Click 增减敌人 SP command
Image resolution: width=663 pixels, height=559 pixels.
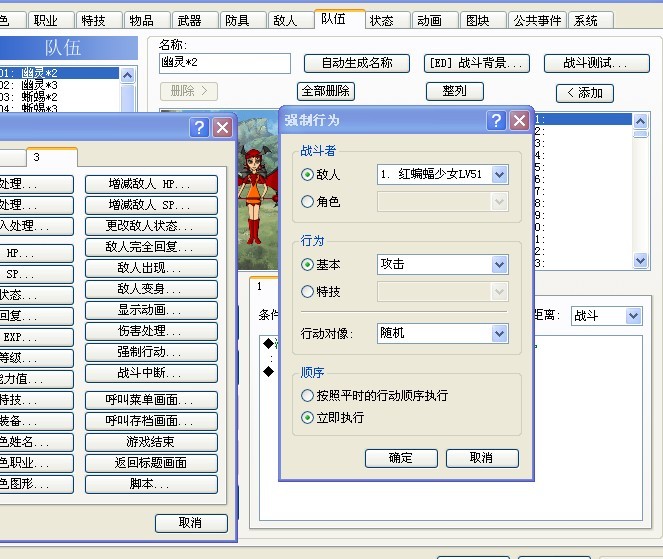151,205
